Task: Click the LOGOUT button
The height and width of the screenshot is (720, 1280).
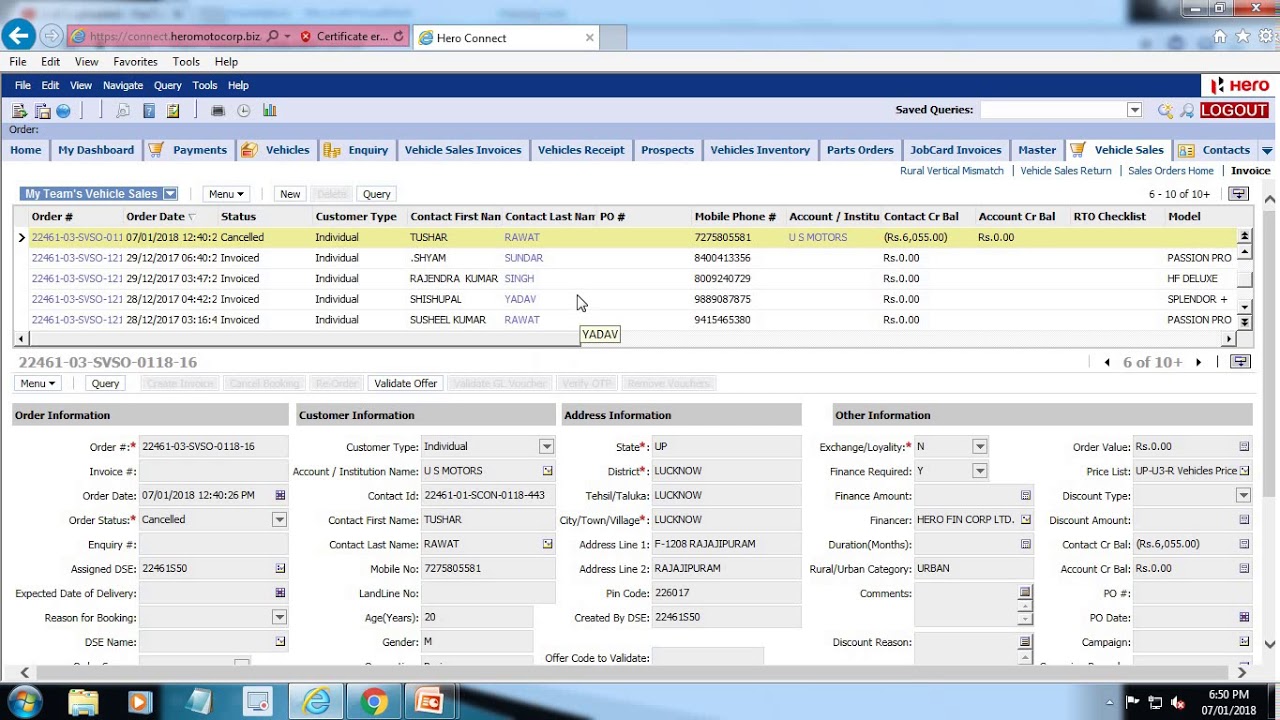Action: [1234, 110]
